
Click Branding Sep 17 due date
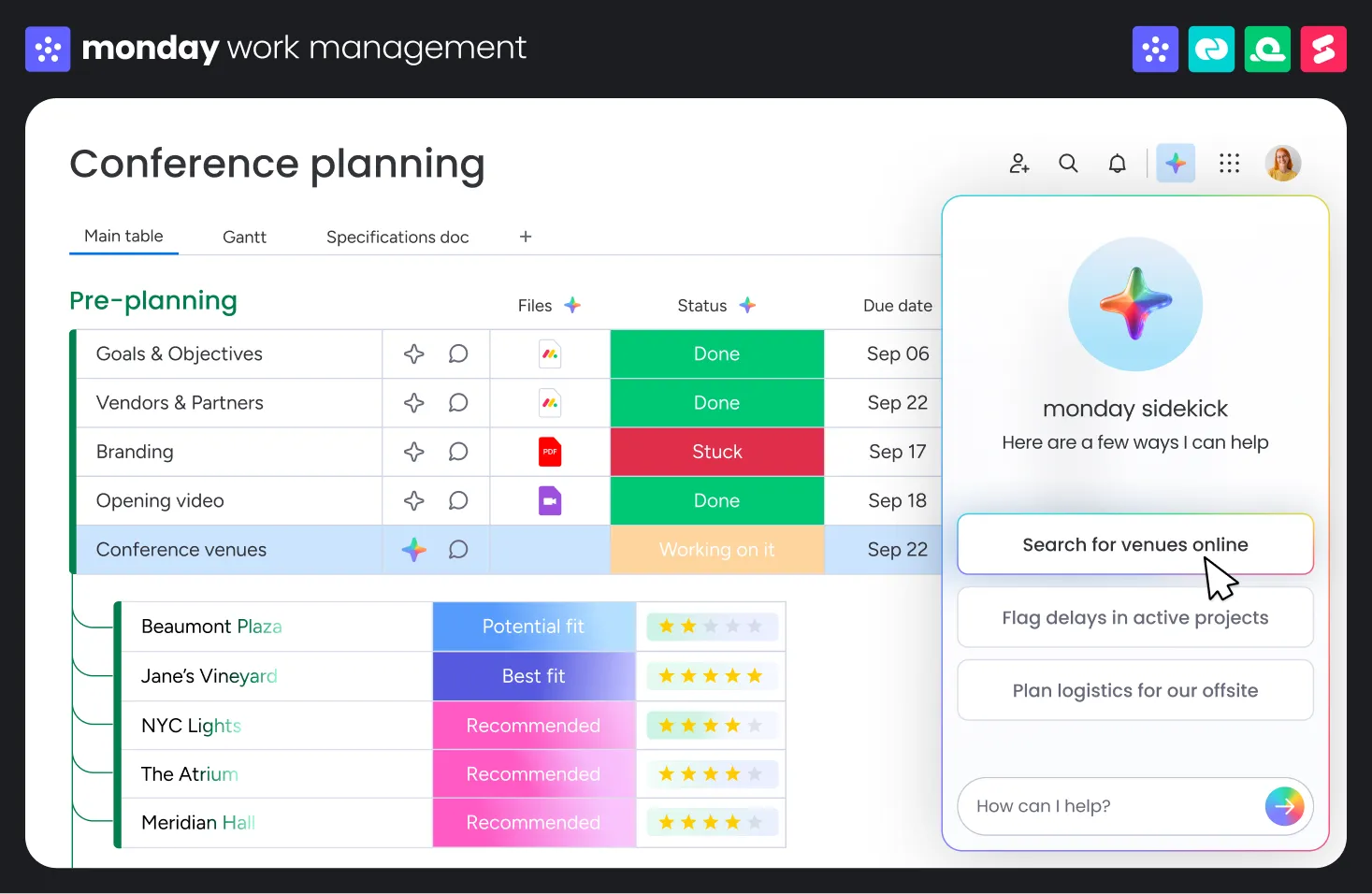click(x=898, y=452)
